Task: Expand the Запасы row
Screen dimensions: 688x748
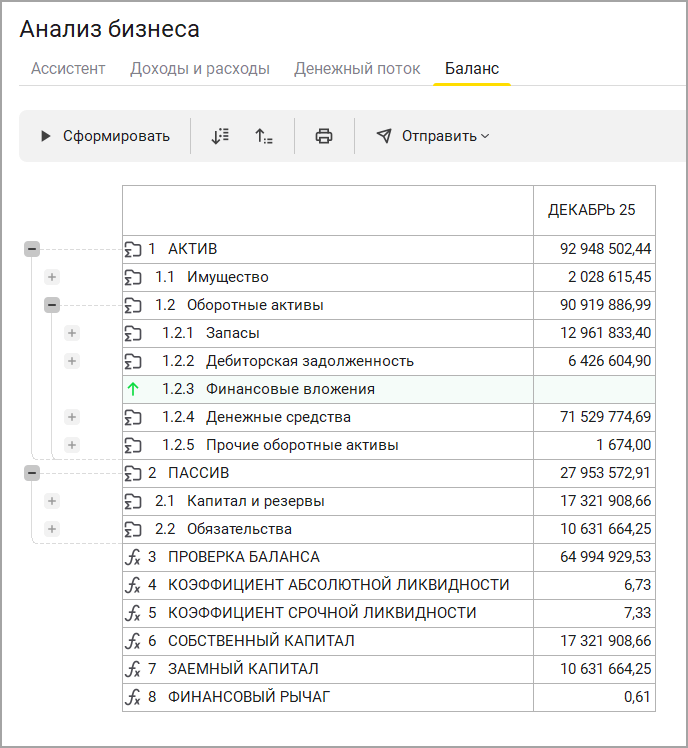Action: coord(72,333)
